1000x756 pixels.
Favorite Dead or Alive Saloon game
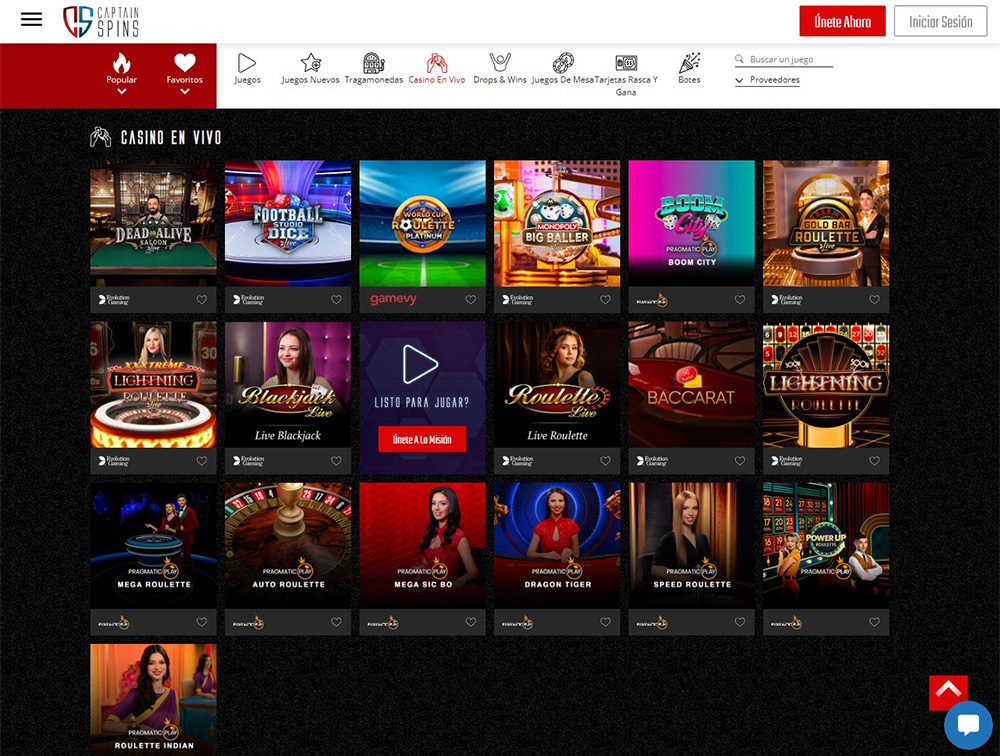click(x=202, y=299)
